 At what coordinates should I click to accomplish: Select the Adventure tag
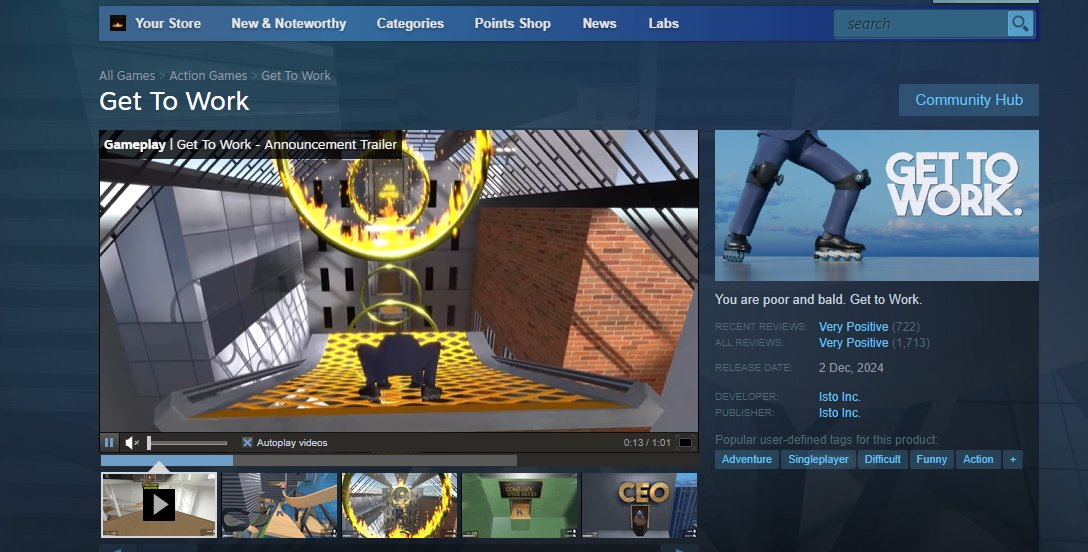tap(747, 459)
